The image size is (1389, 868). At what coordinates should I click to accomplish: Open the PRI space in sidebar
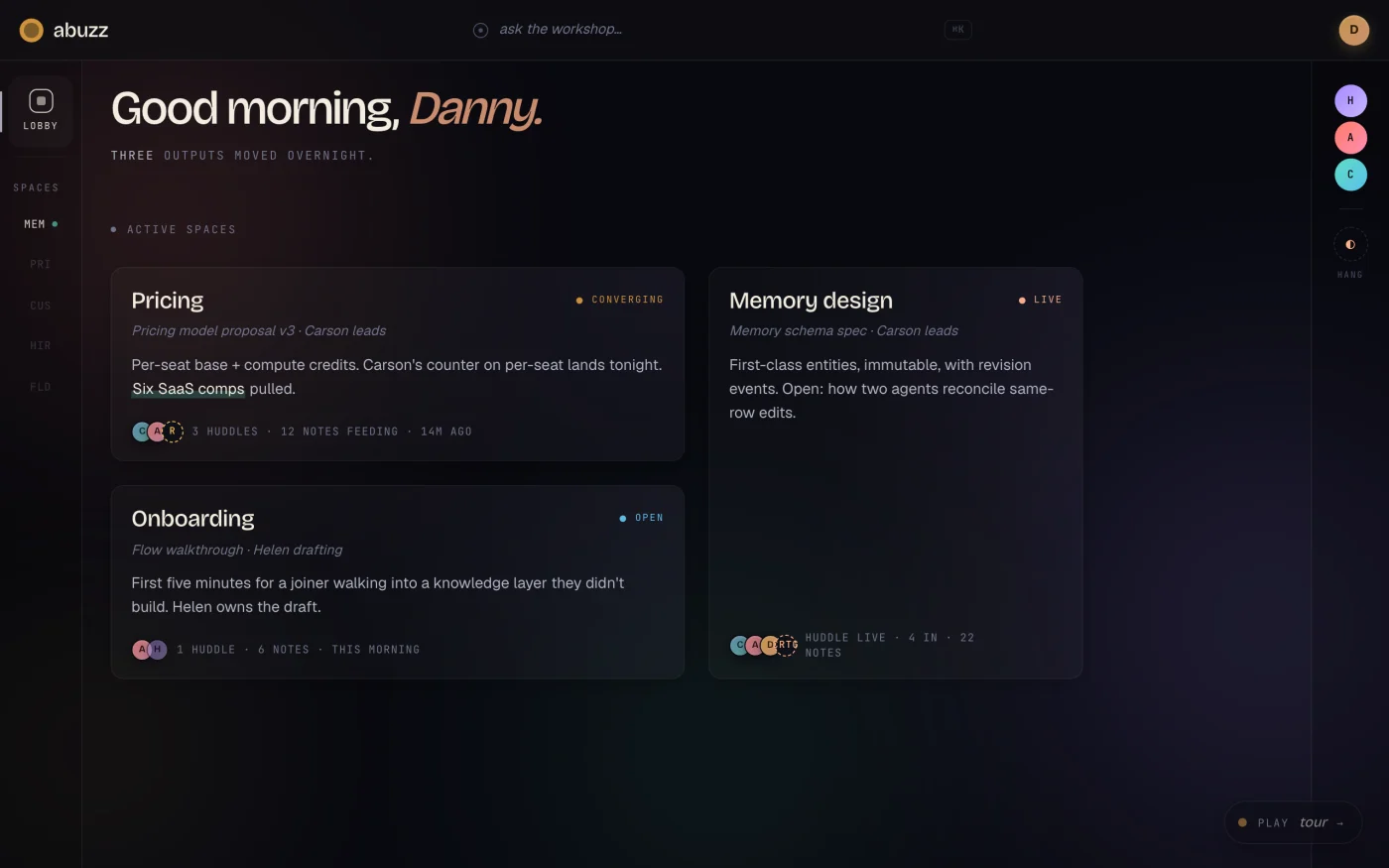point(41,265)
